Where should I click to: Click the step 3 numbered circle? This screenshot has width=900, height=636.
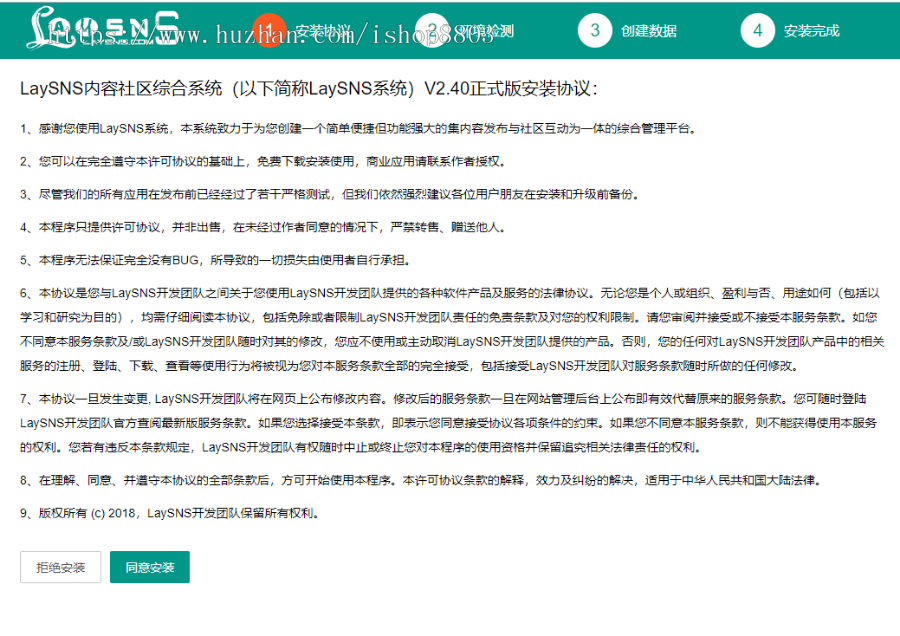click(x=595, y=30)
